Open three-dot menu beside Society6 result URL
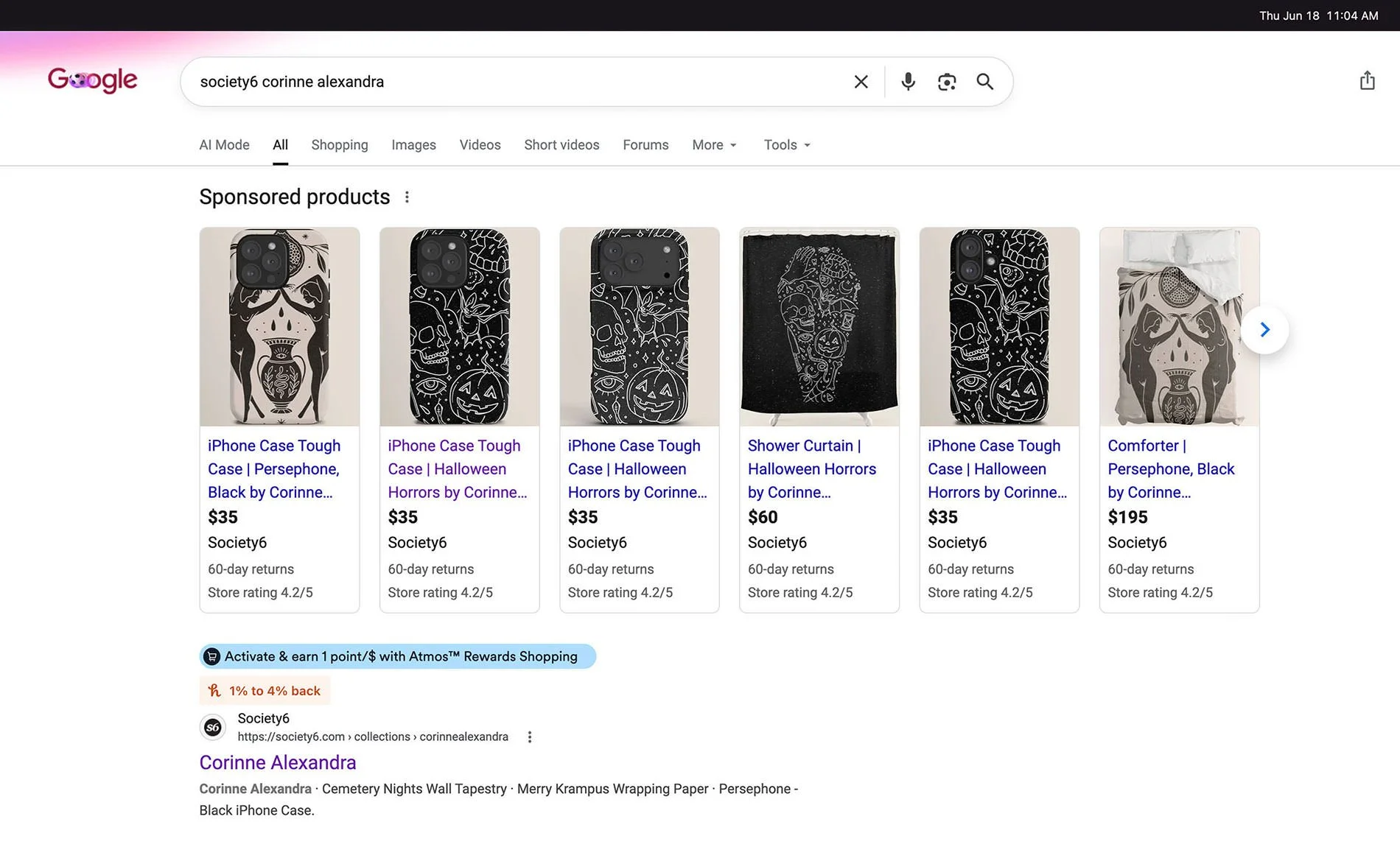The height and width of the screenshot is (847, 1400). tap(529, 737)
